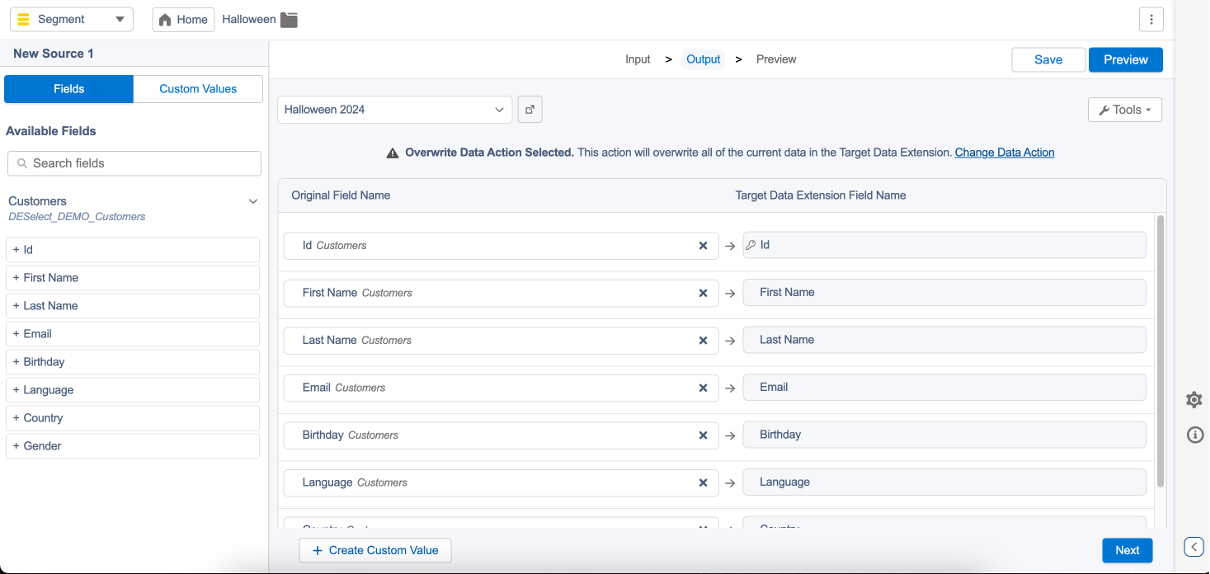This screenshot has height=574, width=1210.
Task: Remove the First Name mapped field
Action: (703, 293)
